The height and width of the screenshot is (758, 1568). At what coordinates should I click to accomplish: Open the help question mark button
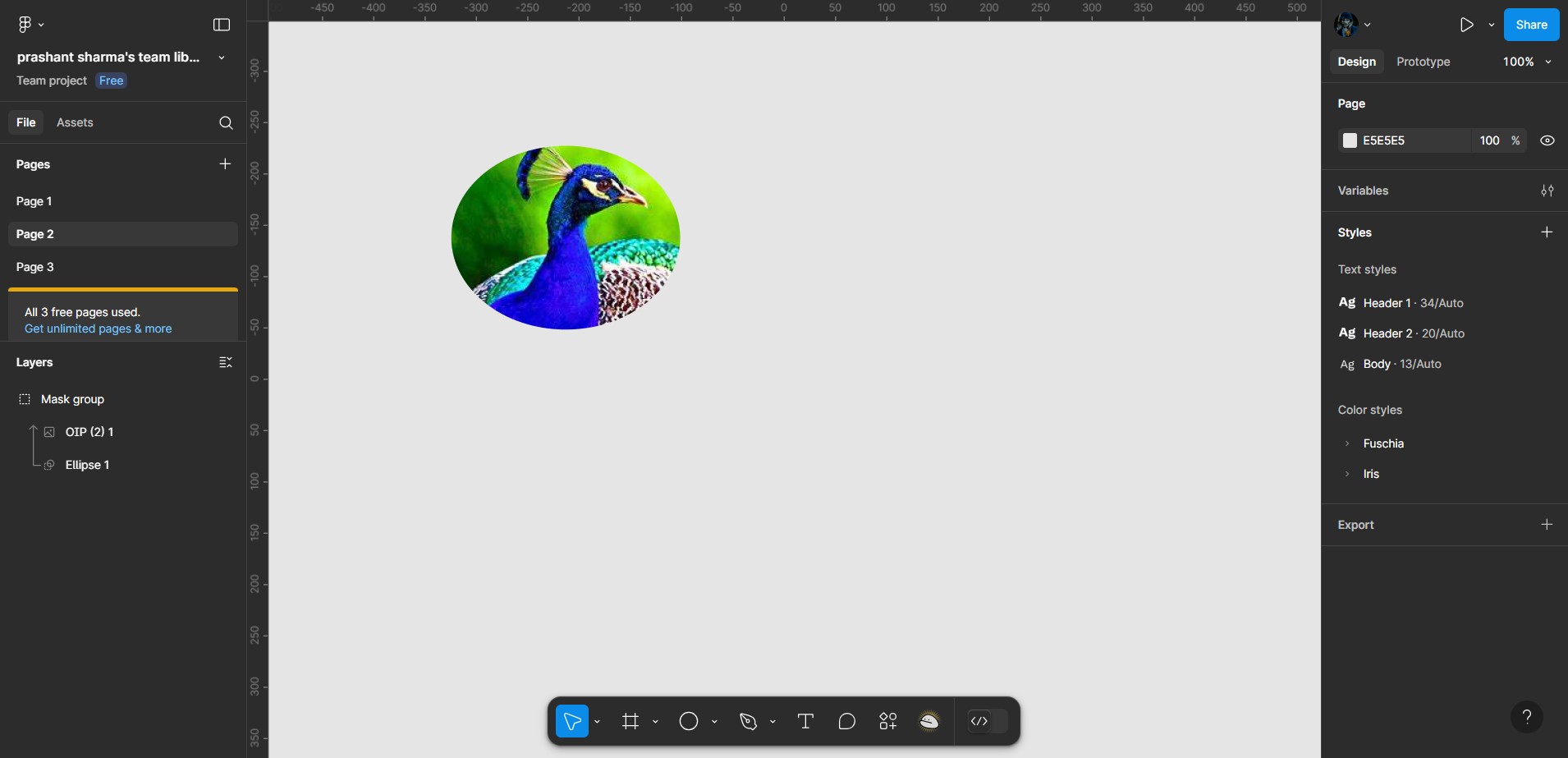pos(1526,716)
